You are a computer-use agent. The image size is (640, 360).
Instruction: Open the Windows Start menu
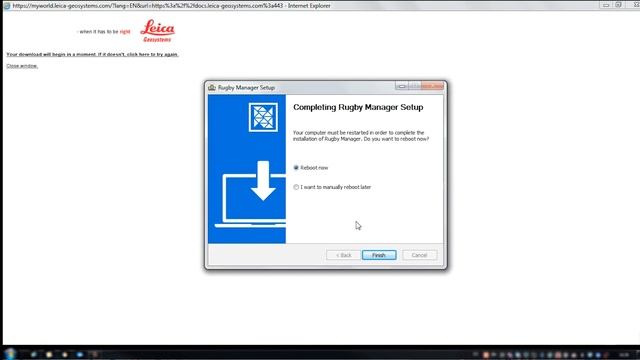coord(10,353)
